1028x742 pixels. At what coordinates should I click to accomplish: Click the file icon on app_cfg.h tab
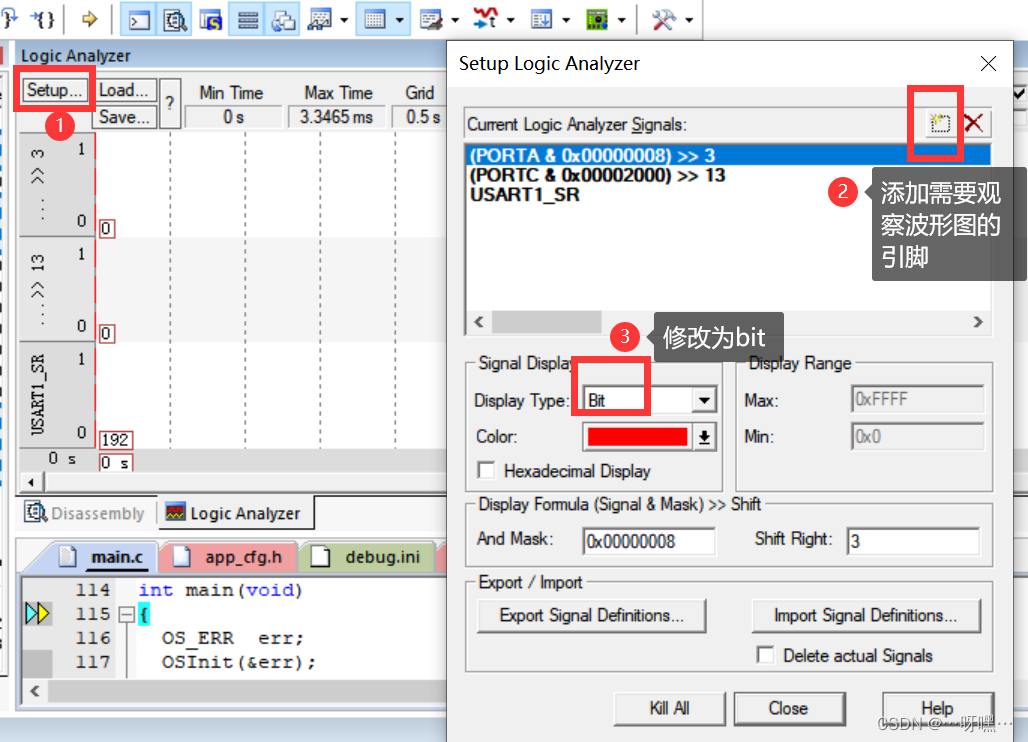point(181,556)
